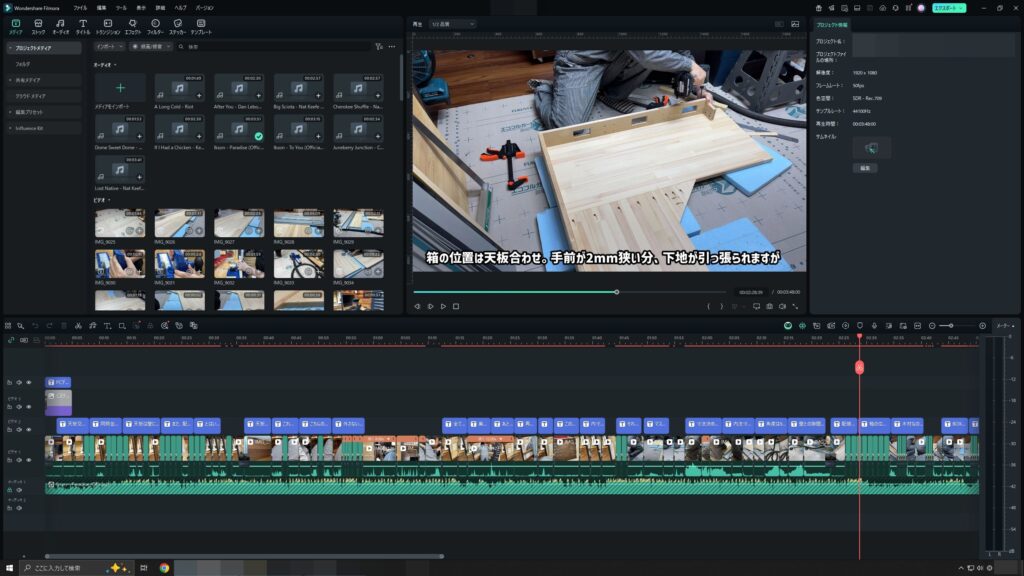Hide the top title track using eye icon

[x=29, y=382]
